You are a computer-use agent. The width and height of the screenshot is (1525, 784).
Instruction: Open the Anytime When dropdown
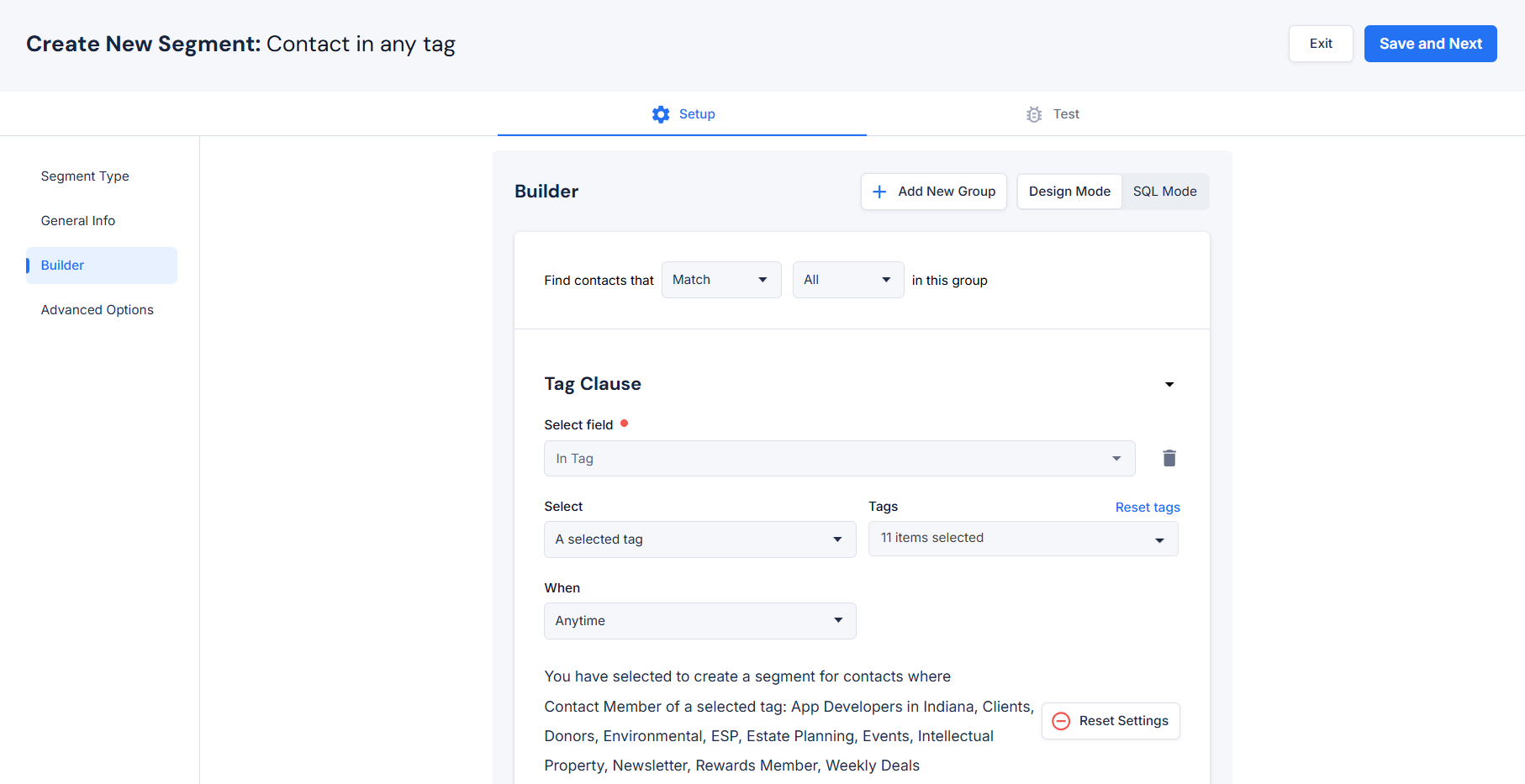click(x=699, y=621)
